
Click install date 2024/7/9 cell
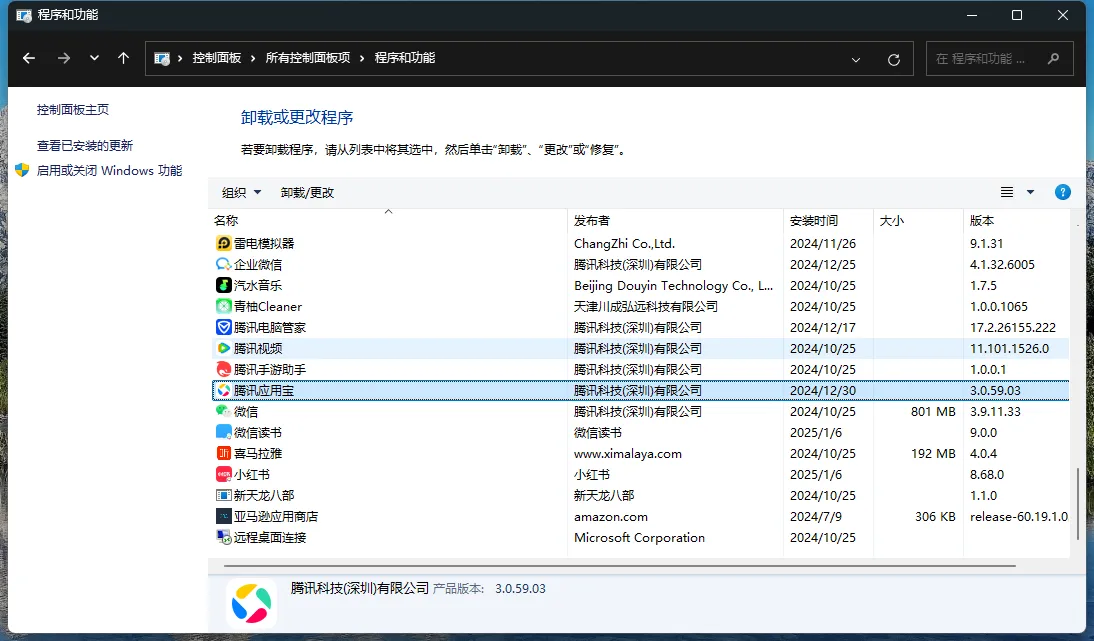816,516
